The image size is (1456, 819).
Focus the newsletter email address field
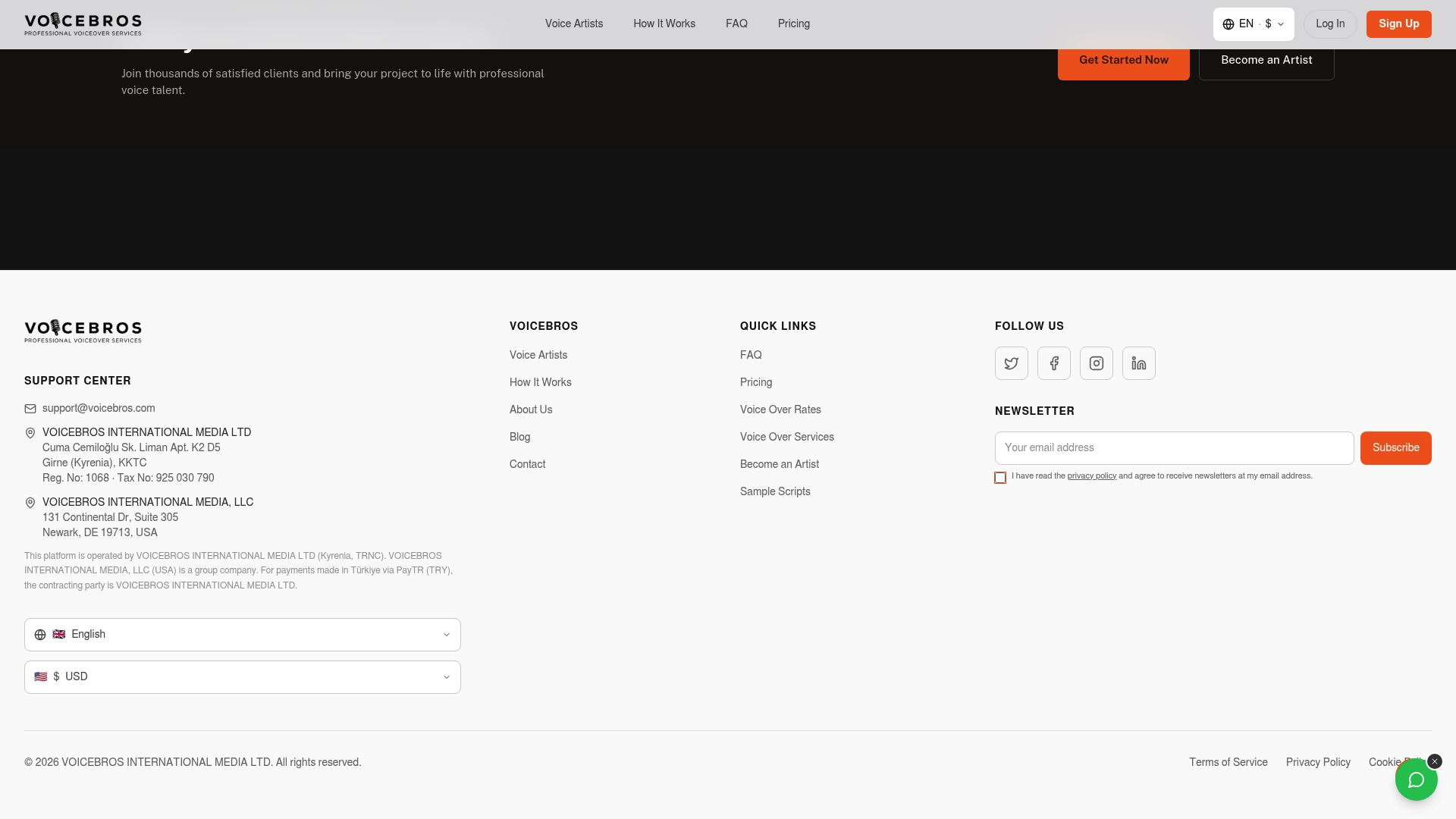point(1175,448)
